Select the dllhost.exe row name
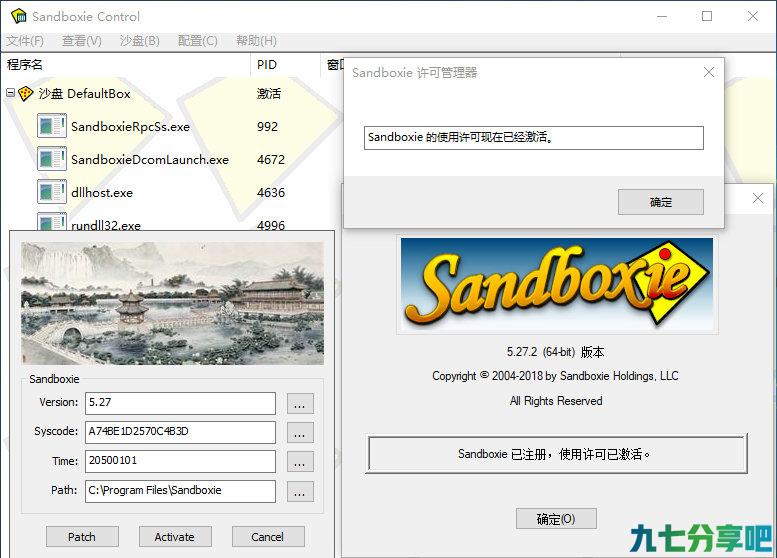777x558 pixels. click(102, 192)
